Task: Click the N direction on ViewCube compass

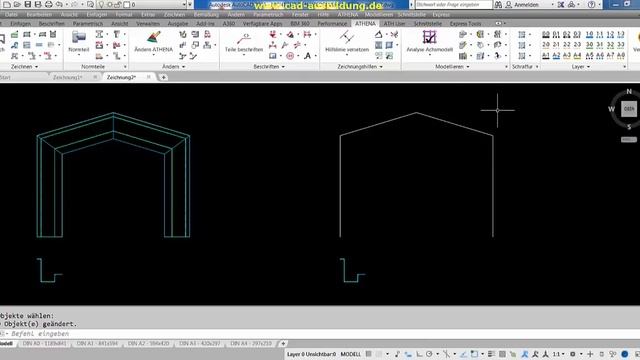Action: tap(629, 91)
